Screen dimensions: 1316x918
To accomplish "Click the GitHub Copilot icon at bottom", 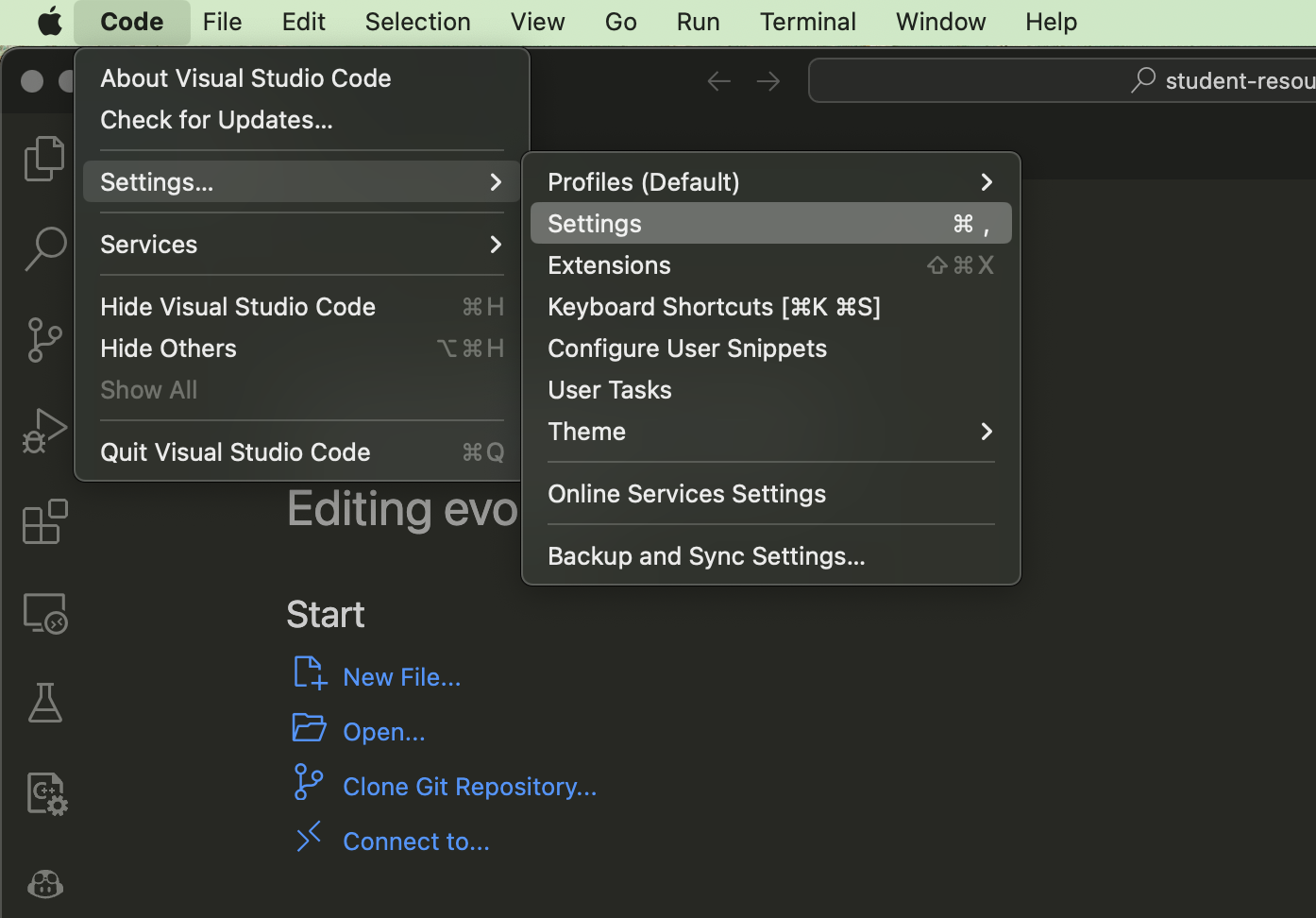I will 44,884.
